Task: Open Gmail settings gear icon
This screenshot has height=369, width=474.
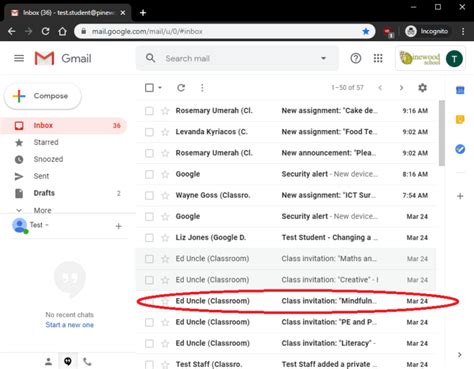Action: pyautogui.click(x=422, y=88)
